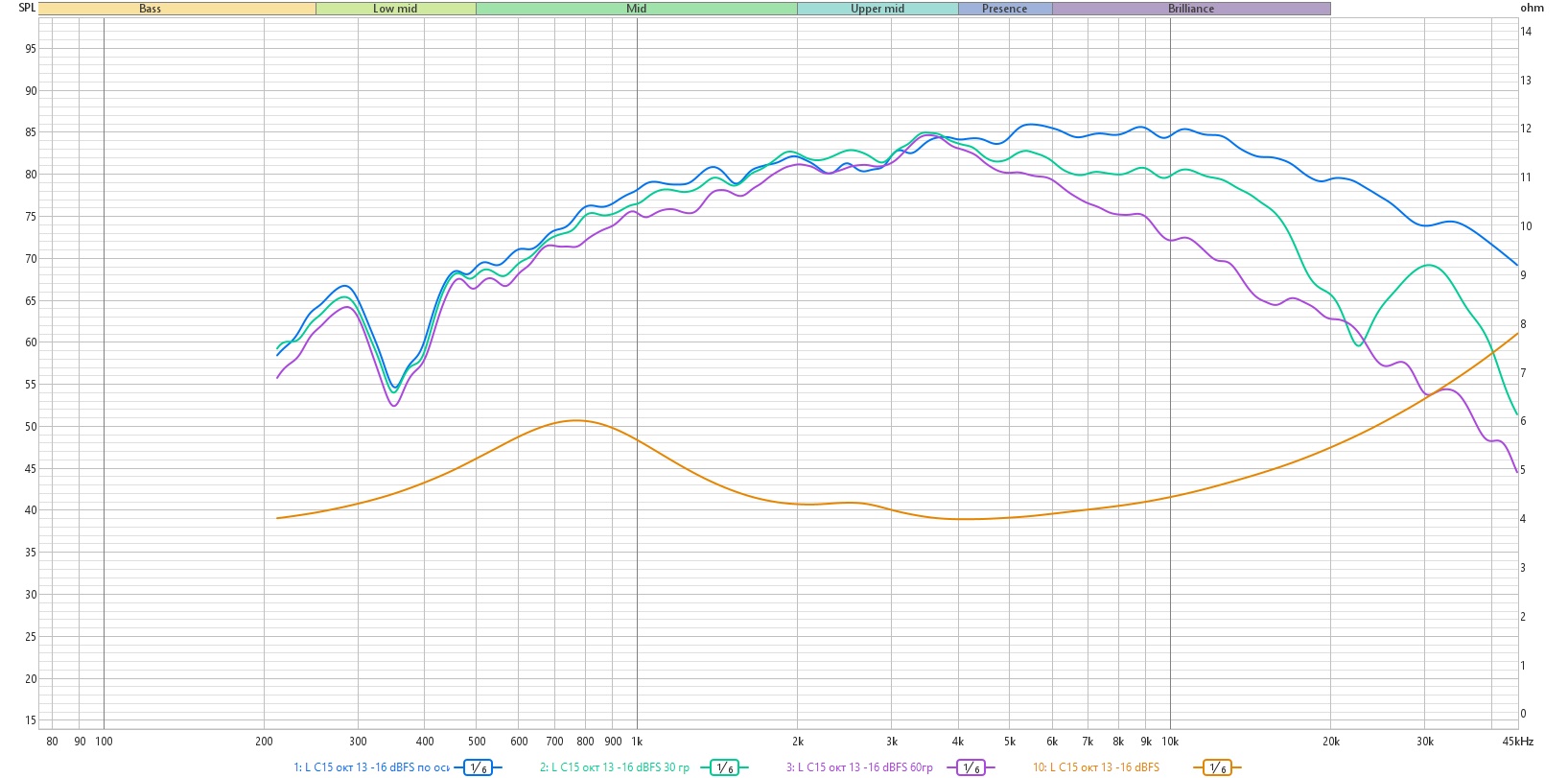Viewport: 1568px width, 778px height.
Task: Click the 30k frequency axis tick label
Action: (1424, 742)
